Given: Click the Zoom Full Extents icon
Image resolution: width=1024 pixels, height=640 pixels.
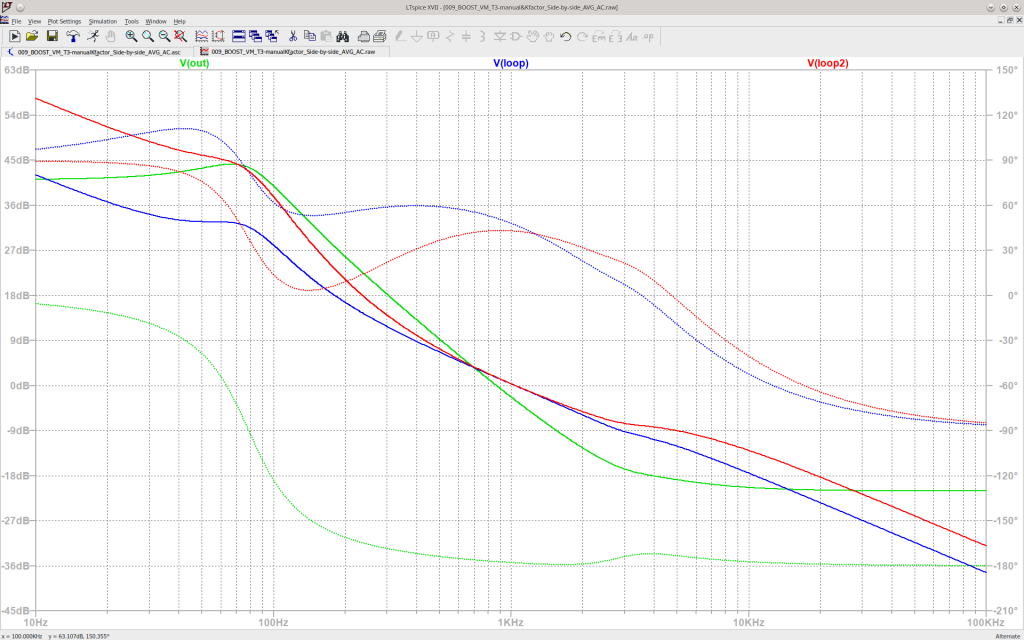Looking at the screenshot, I should pyautogui.click(x=180, y=36).
